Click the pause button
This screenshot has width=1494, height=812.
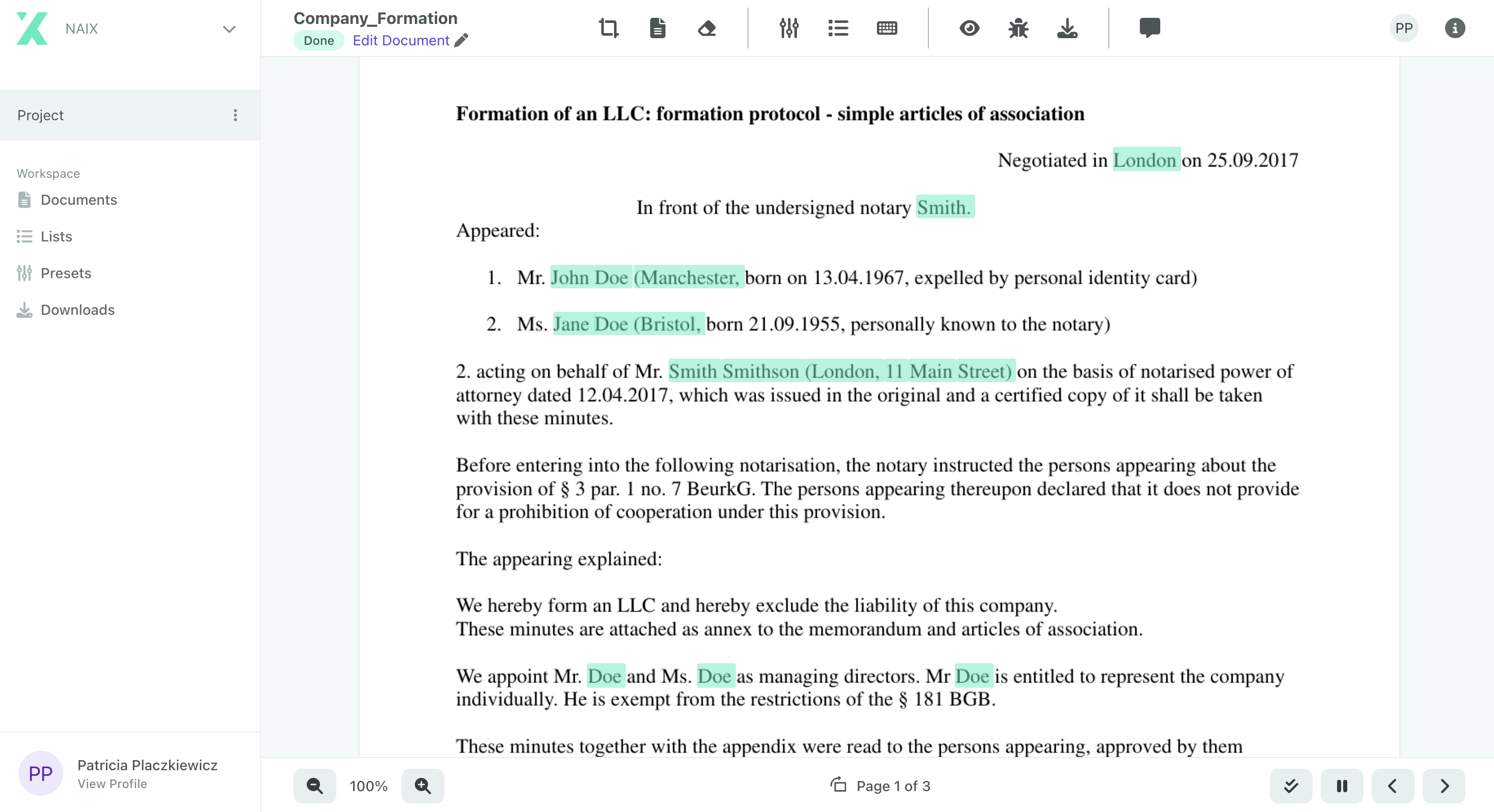(1342, 786)
